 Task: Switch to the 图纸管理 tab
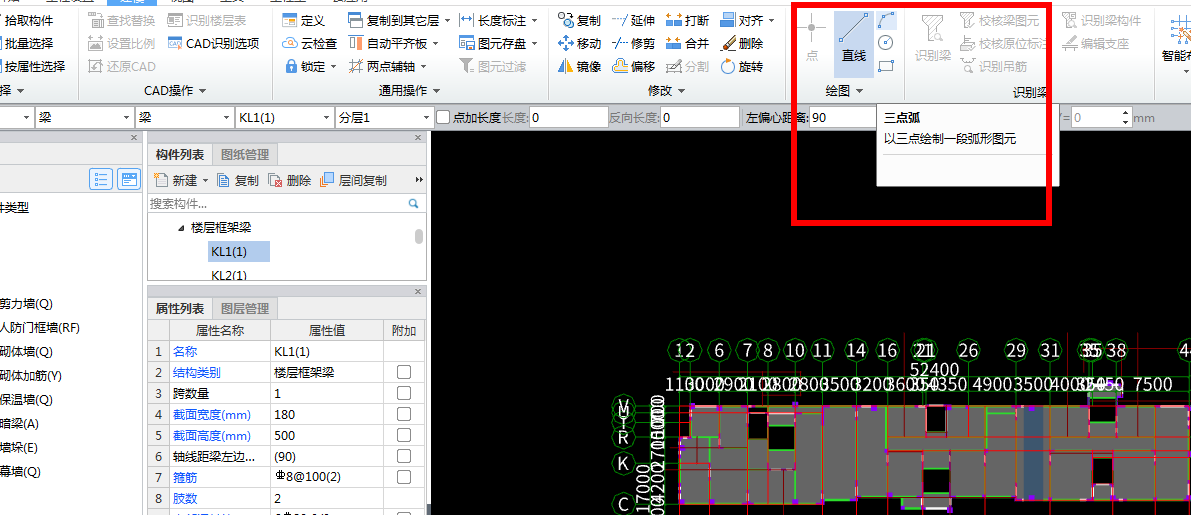[x=245, y=154]
